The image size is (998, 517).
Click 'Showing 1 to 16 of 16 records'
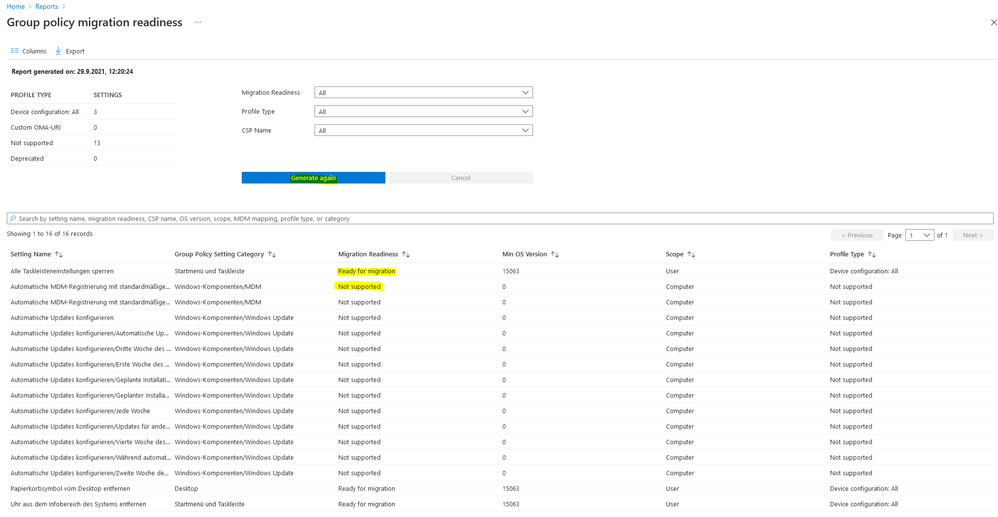point(50,234)
